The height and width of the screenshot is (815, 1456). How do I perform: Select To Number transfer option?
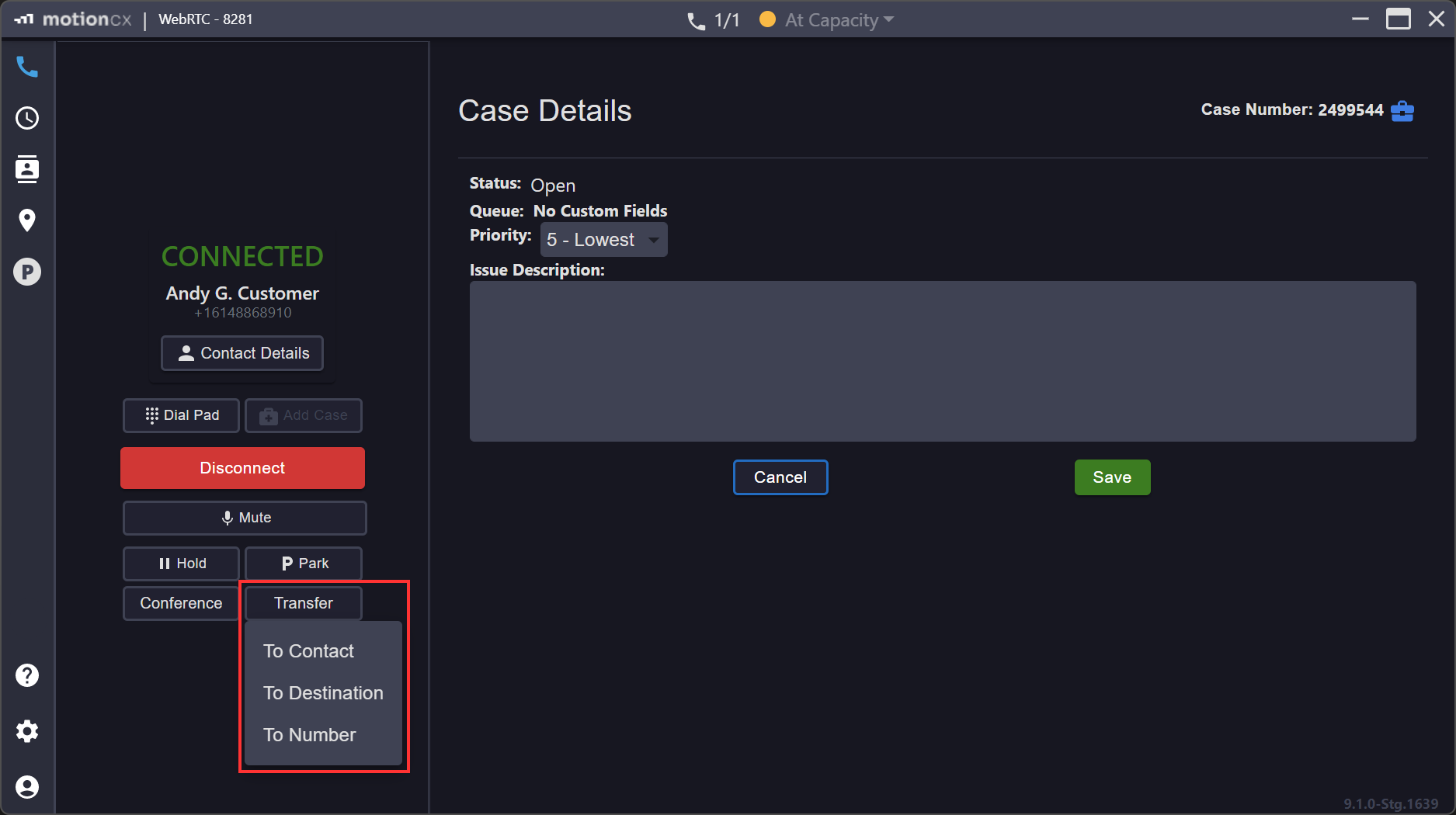pos(309,735)
